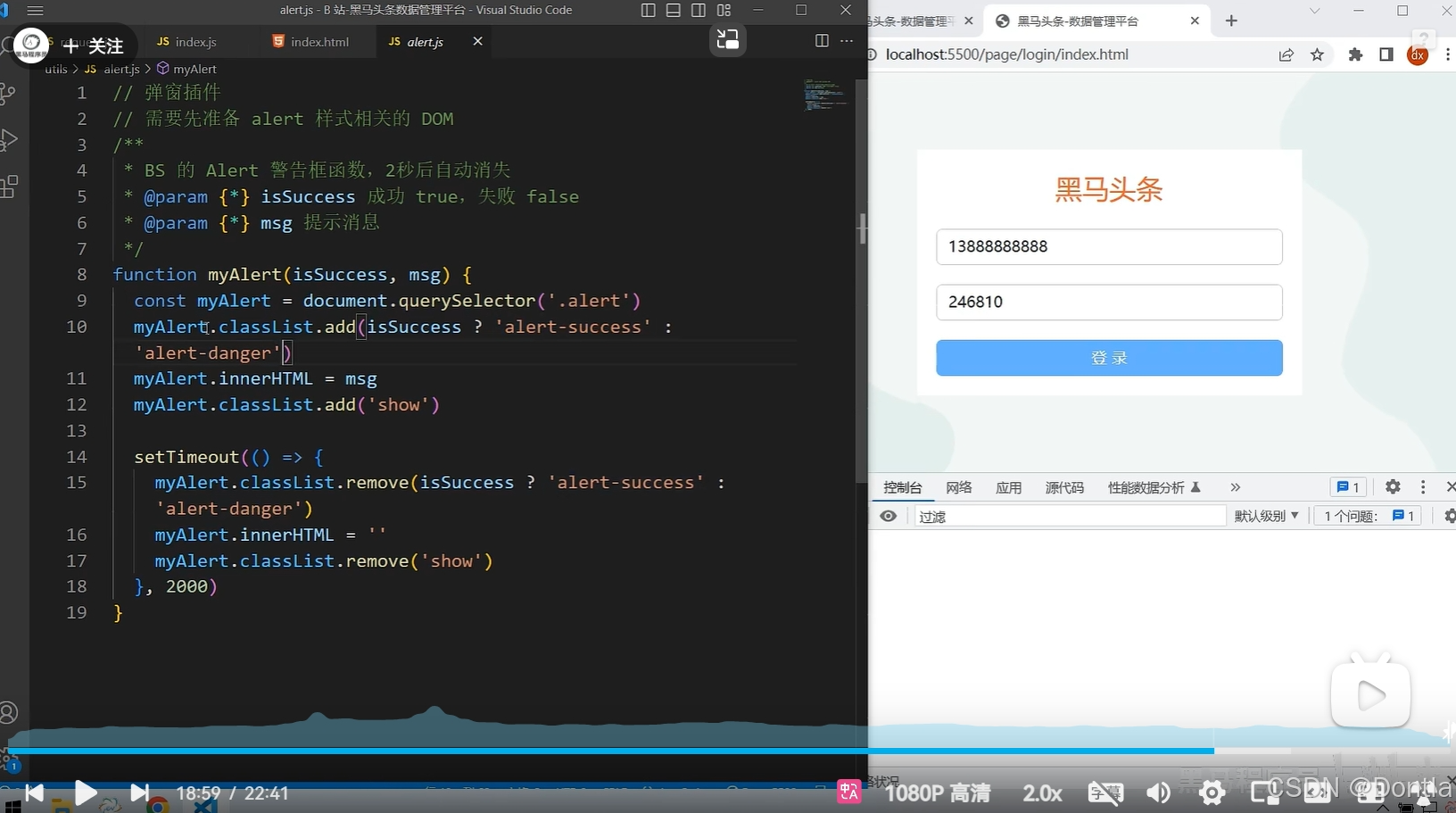Open DevTools issues badge showing 1
Image resolution: width=1456 pixels, height=813 pixels.
pos(1348,487)
